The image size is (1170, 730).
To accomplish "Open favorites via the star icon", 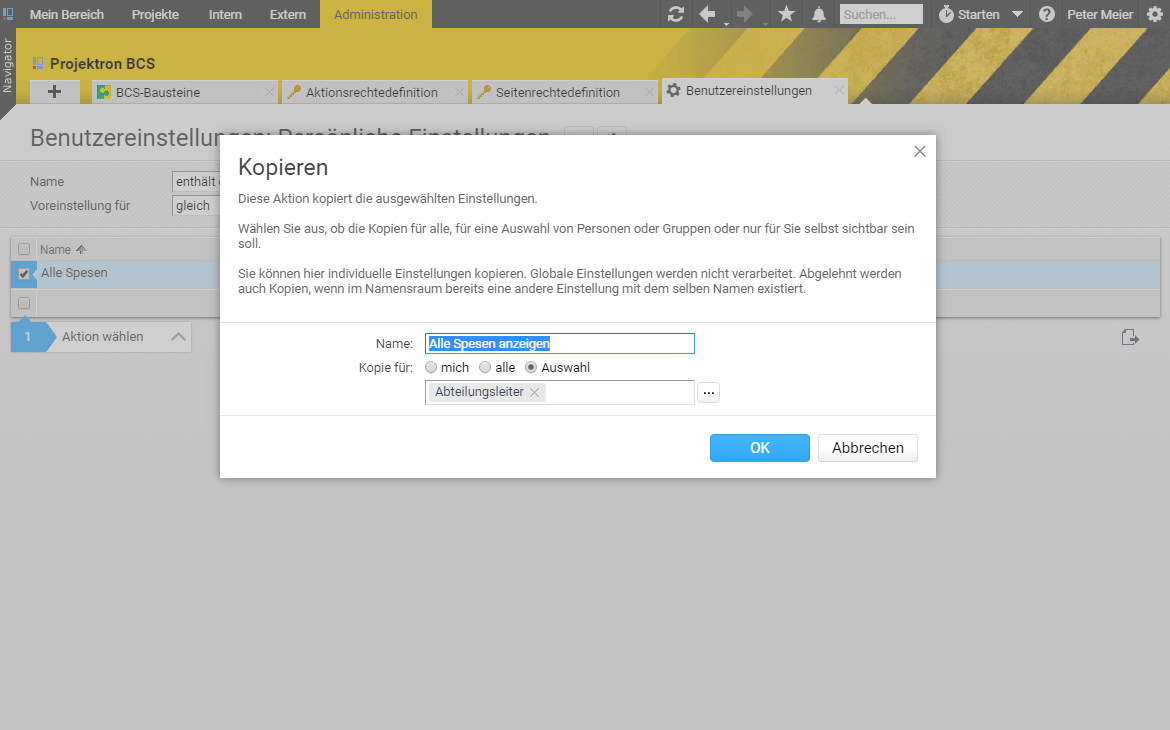I will pyautogui.click(x=786, y=14).
